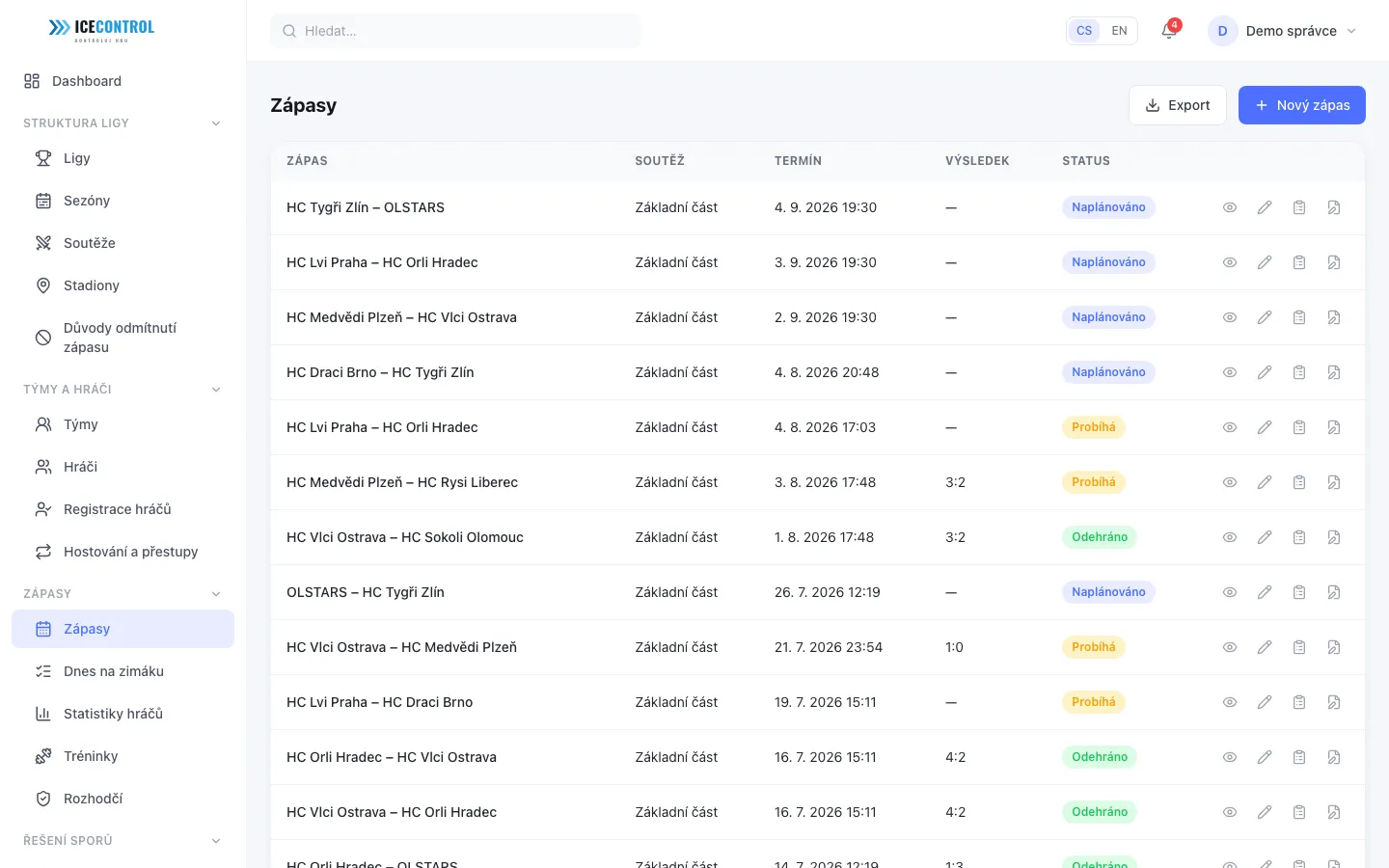Open document icon for HC Medvědi Plzeň – HC Rysi Liberec
The image size is (1389, 868).
point(1334,482)
